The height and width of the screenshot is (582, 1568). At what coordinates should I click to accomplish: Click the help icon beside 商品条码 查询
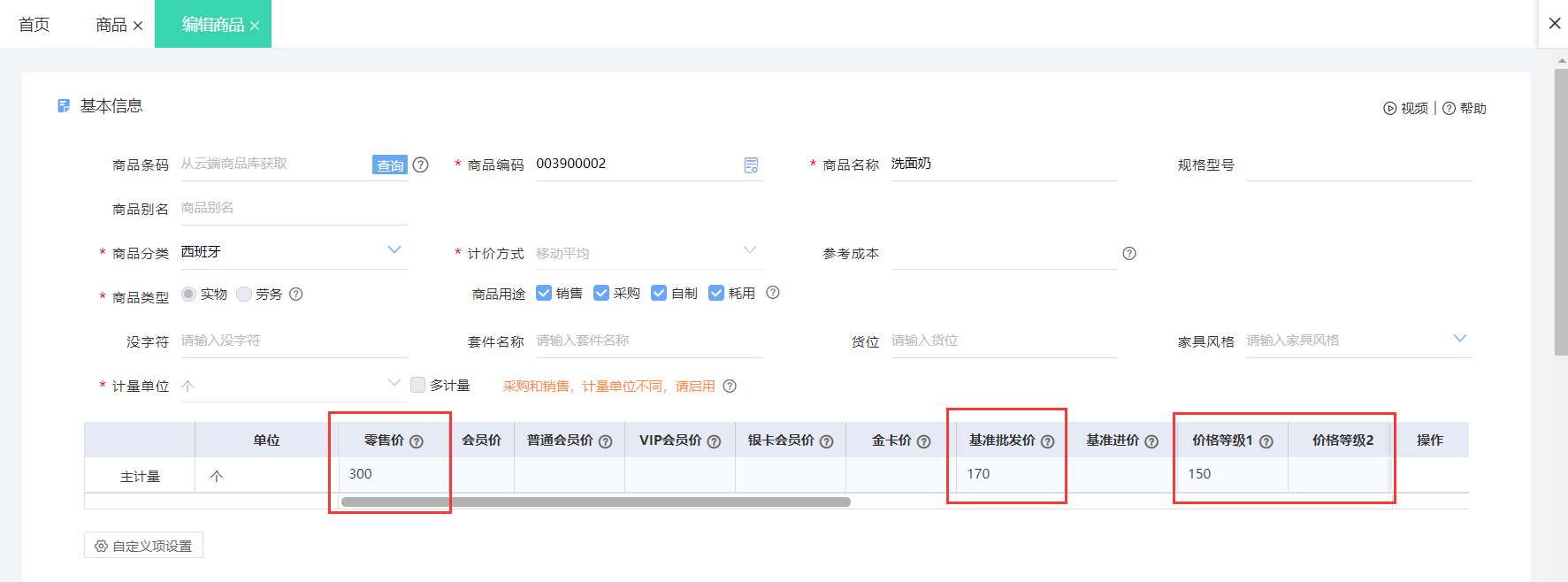click(x=421, y=165)
